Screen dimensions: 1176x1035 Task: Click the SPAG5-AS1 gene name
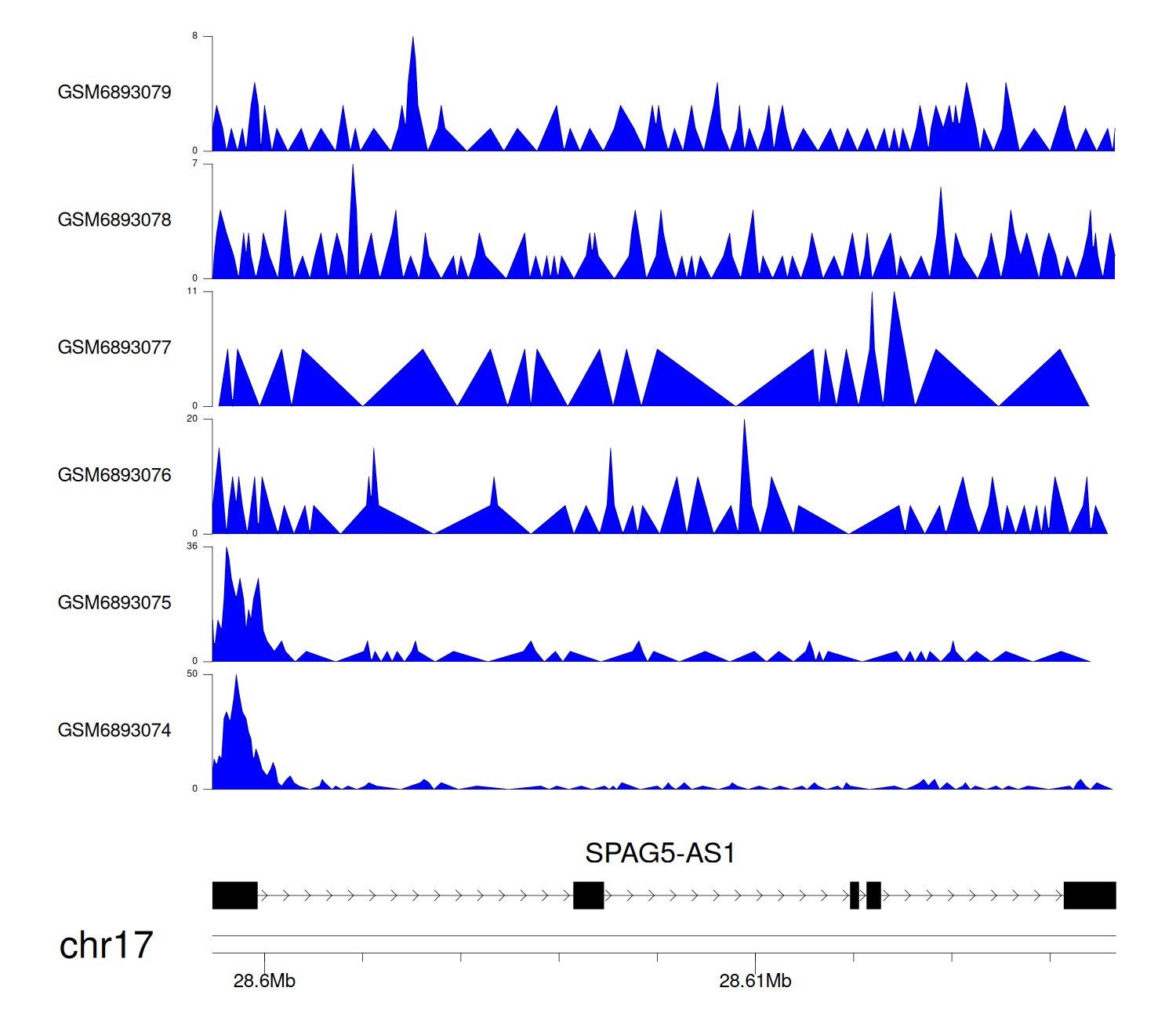click(x=659, y=853)
